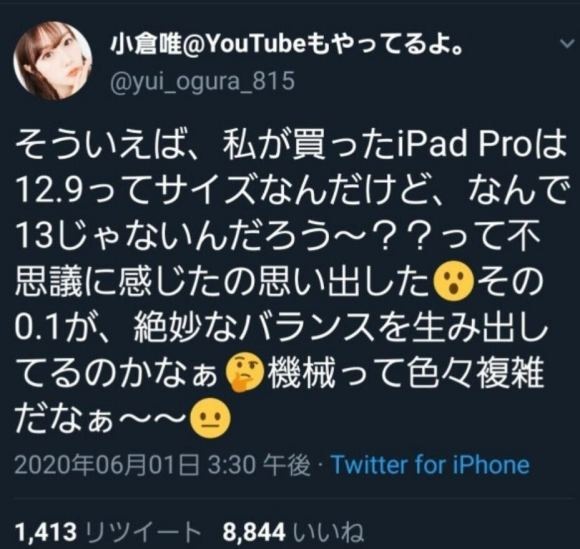
Task: Click the iPad Pro words in tweet
Action: (x=464, y=145)
